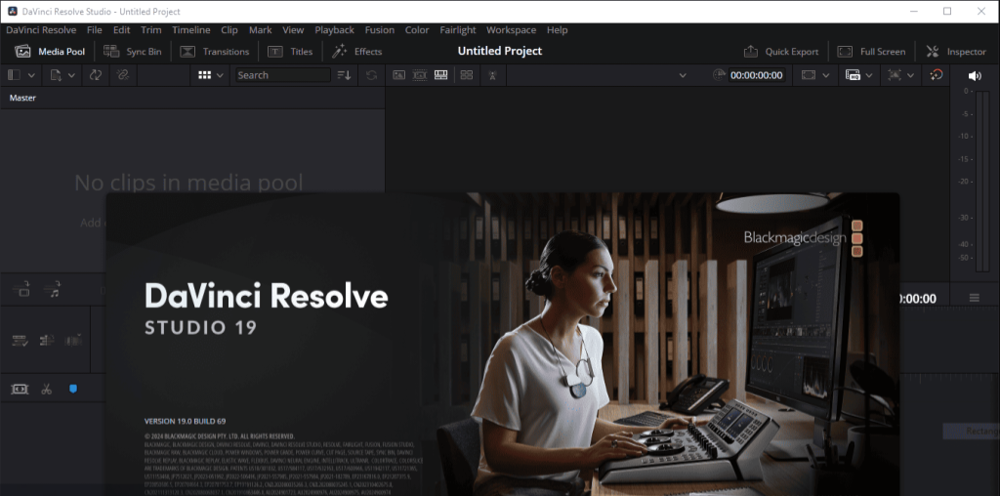The width and height of the screenshot is (1000, 496).
Task: Click the audio-only edit icon with music note
Action: (x=54, y=291)
